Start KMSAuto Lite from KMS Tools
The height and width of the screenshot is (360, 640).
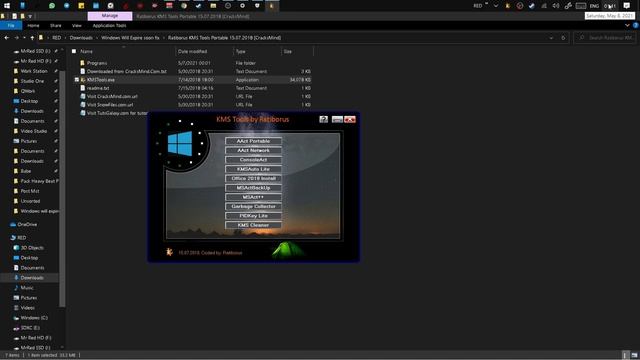point(253,169)
